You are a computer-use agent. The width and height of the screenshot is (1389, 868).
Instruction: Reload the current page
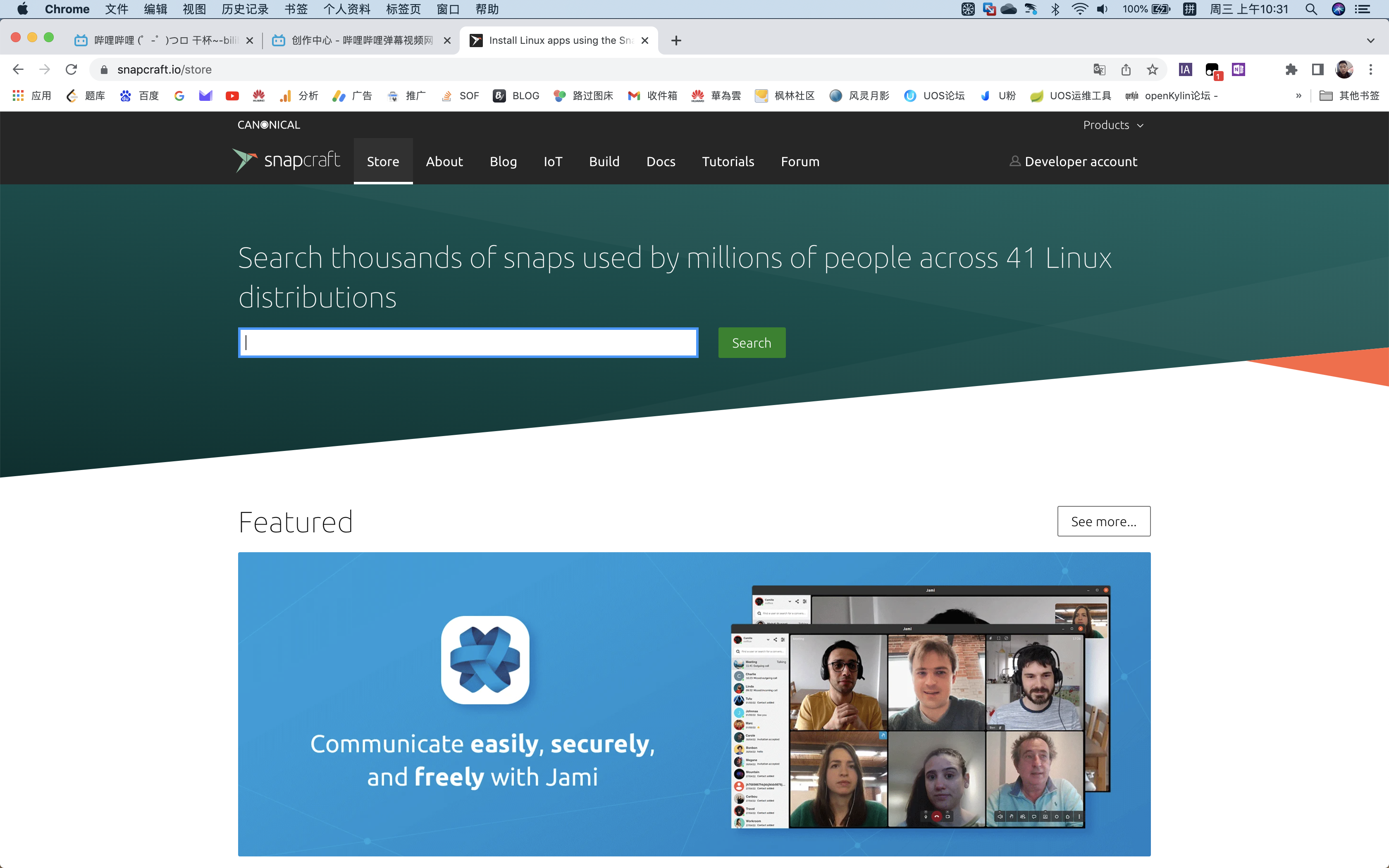[71, 69]
